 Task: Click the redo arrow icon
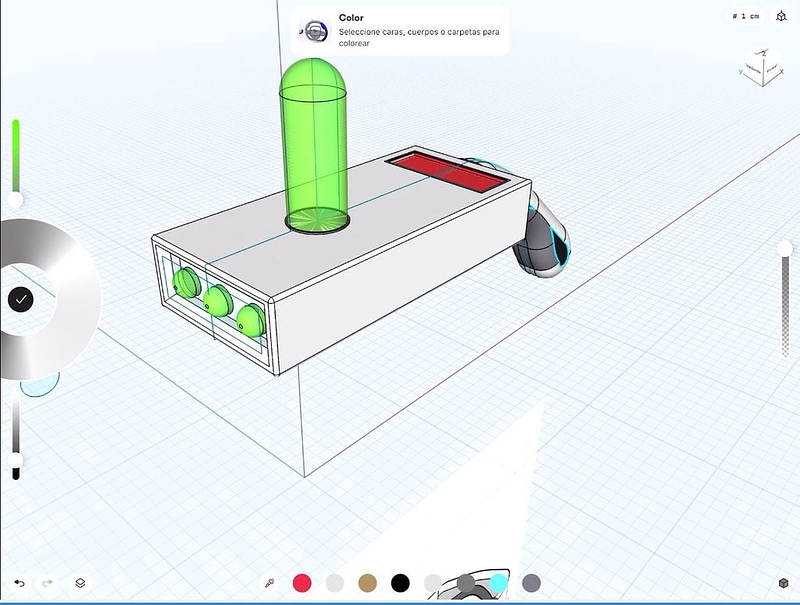[x=47, y=583]
